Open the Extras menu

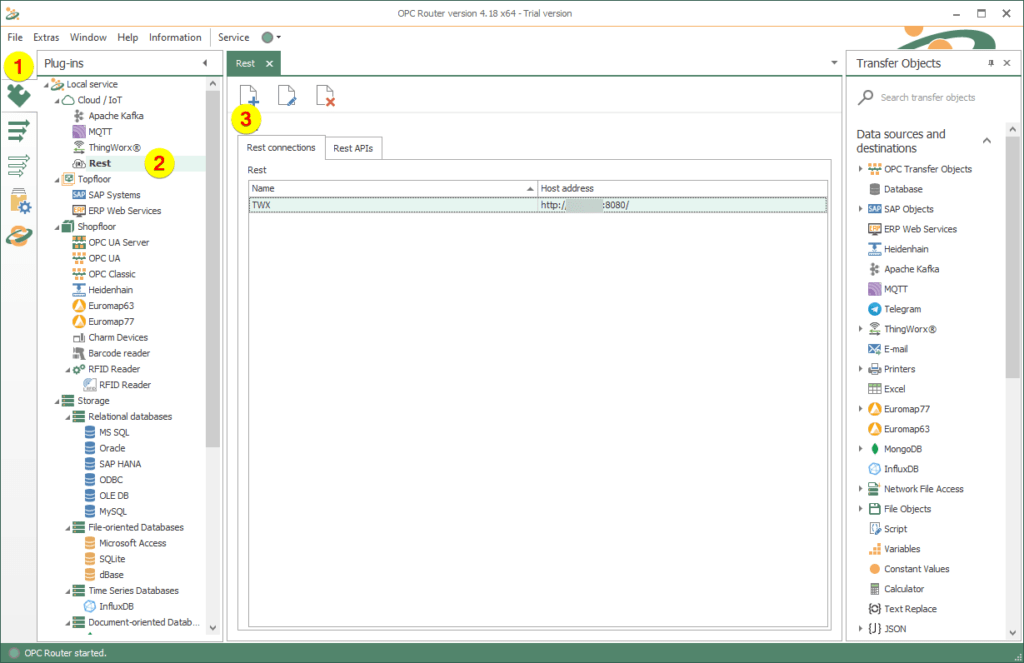point(46,38)
